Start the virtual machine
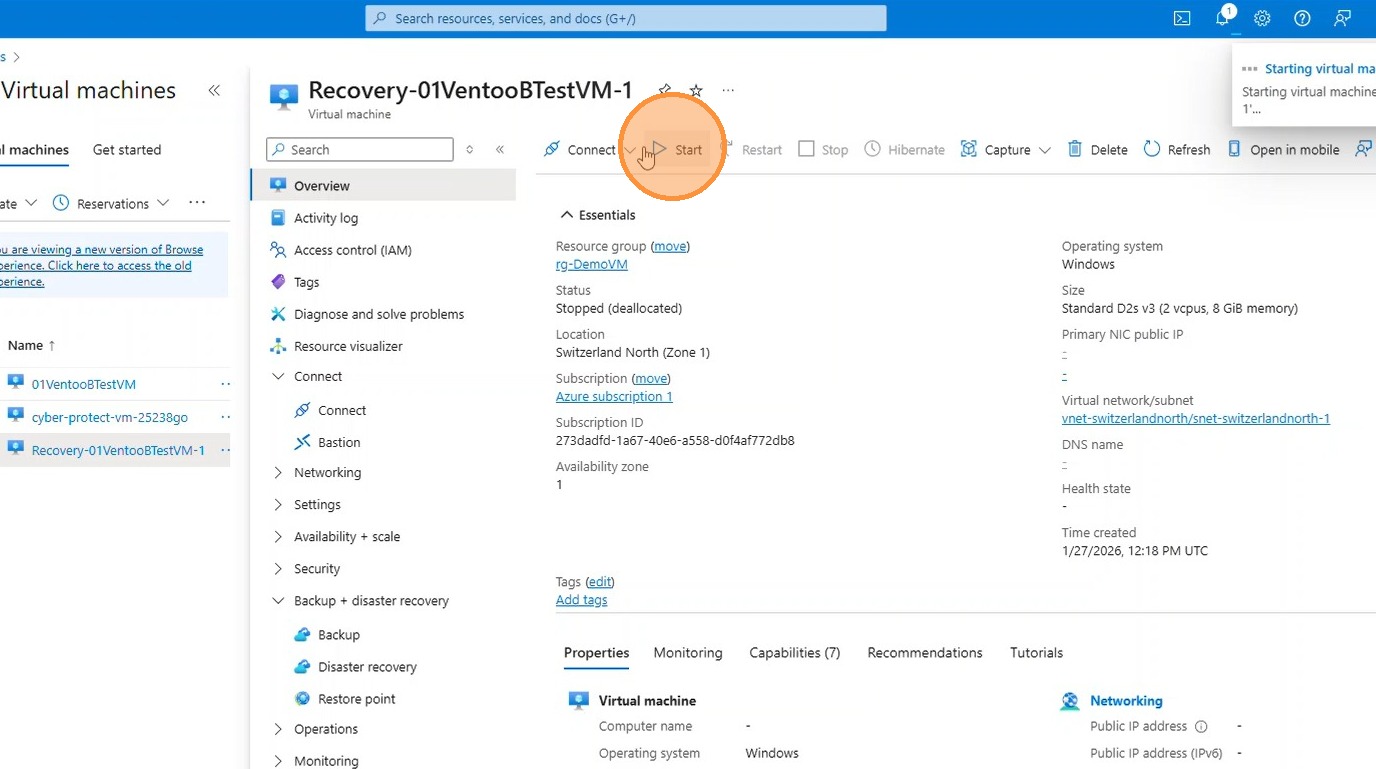The width and height of the screenshot is (1376, 769). 678,149
